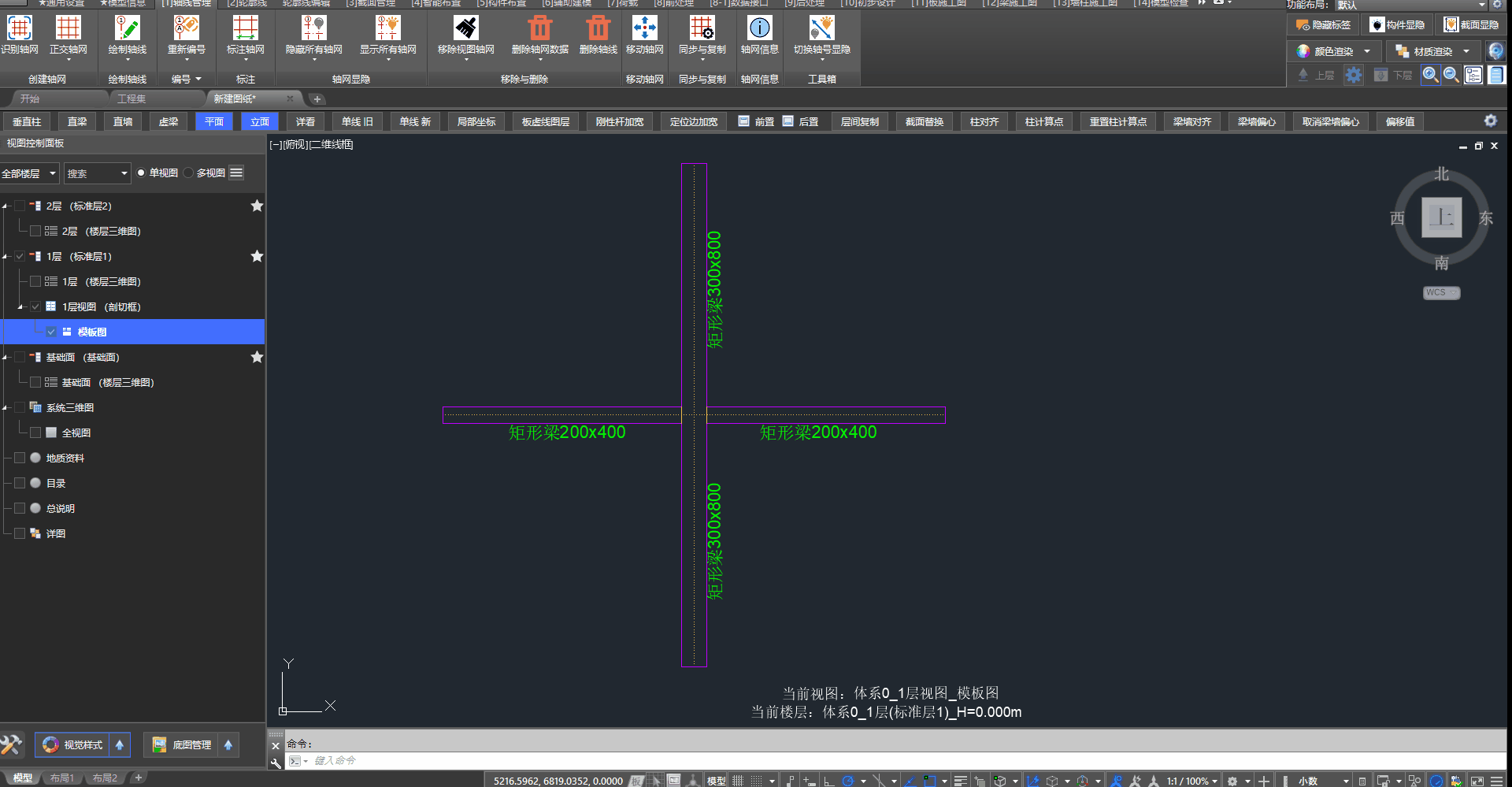
Task: Check the 地质资料 checkbox
Action: click(20, 458)
